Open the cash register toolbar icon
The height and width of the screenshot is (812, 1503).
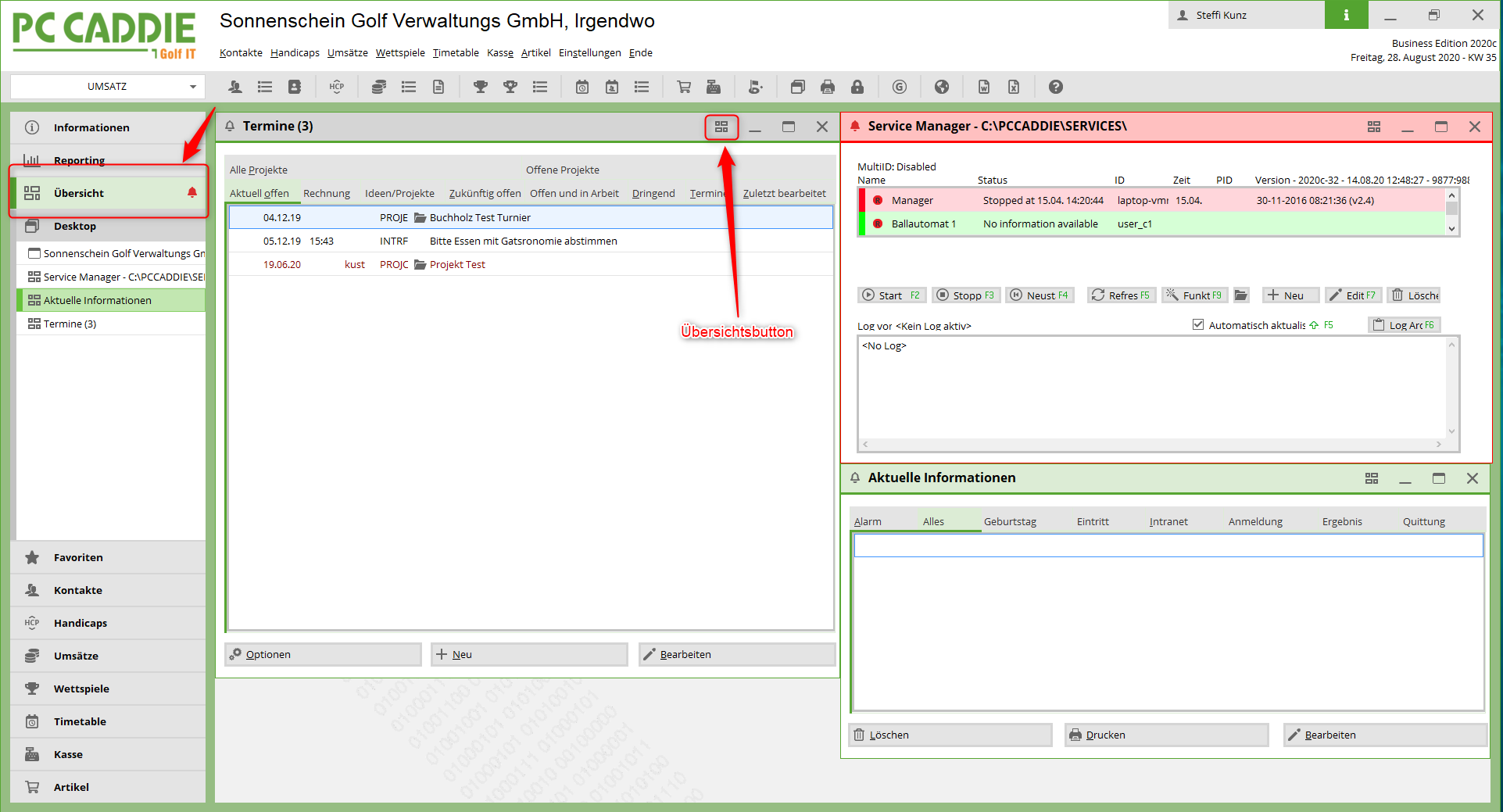point(714,87)
